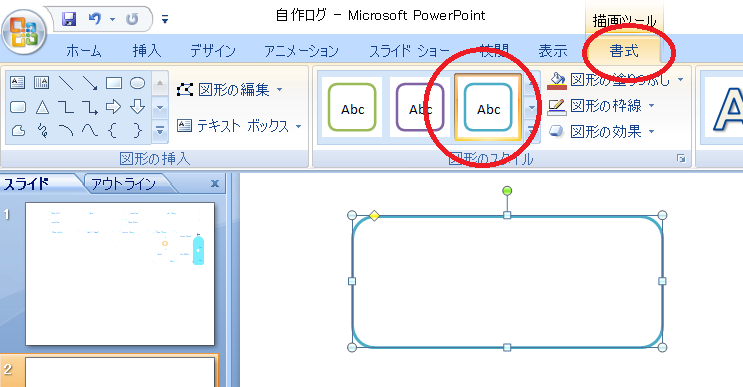Viewport: 743px width, 387px height.
Task: Open the Undo history dropdown arrow
Action: click(113, 19)
